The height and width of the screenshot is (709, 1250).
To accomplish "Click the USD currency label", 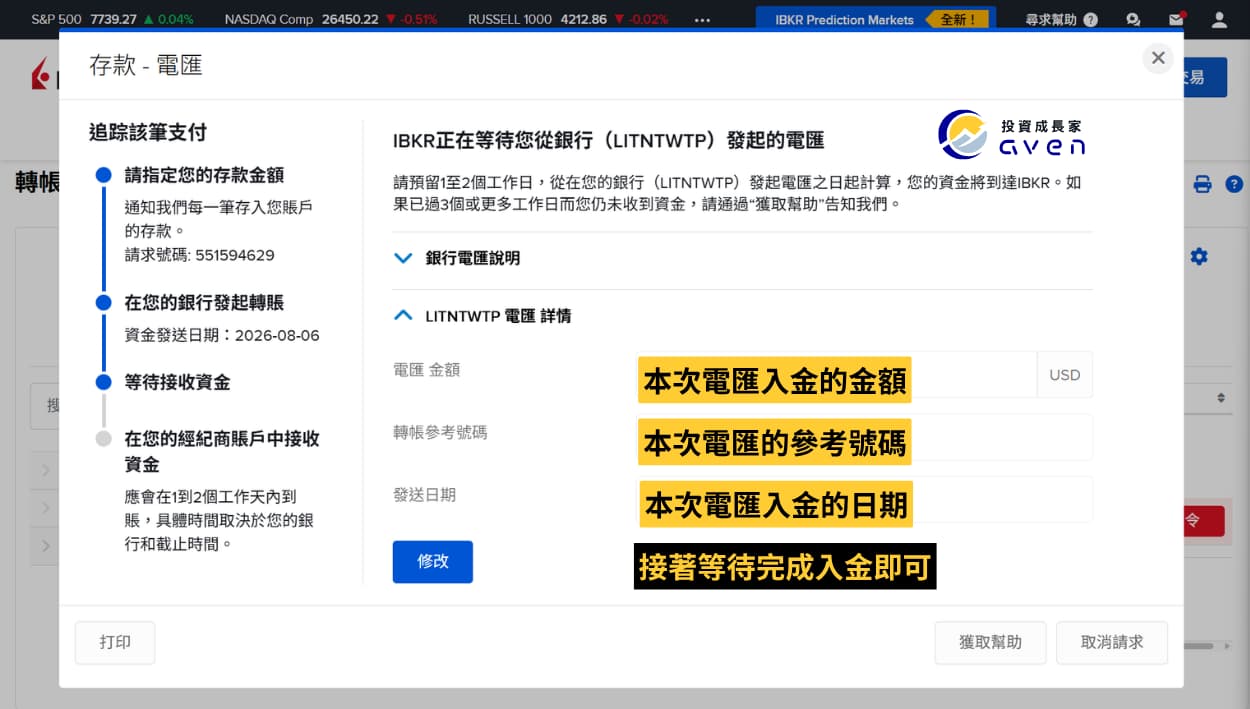I will (x=1065, y=375).
